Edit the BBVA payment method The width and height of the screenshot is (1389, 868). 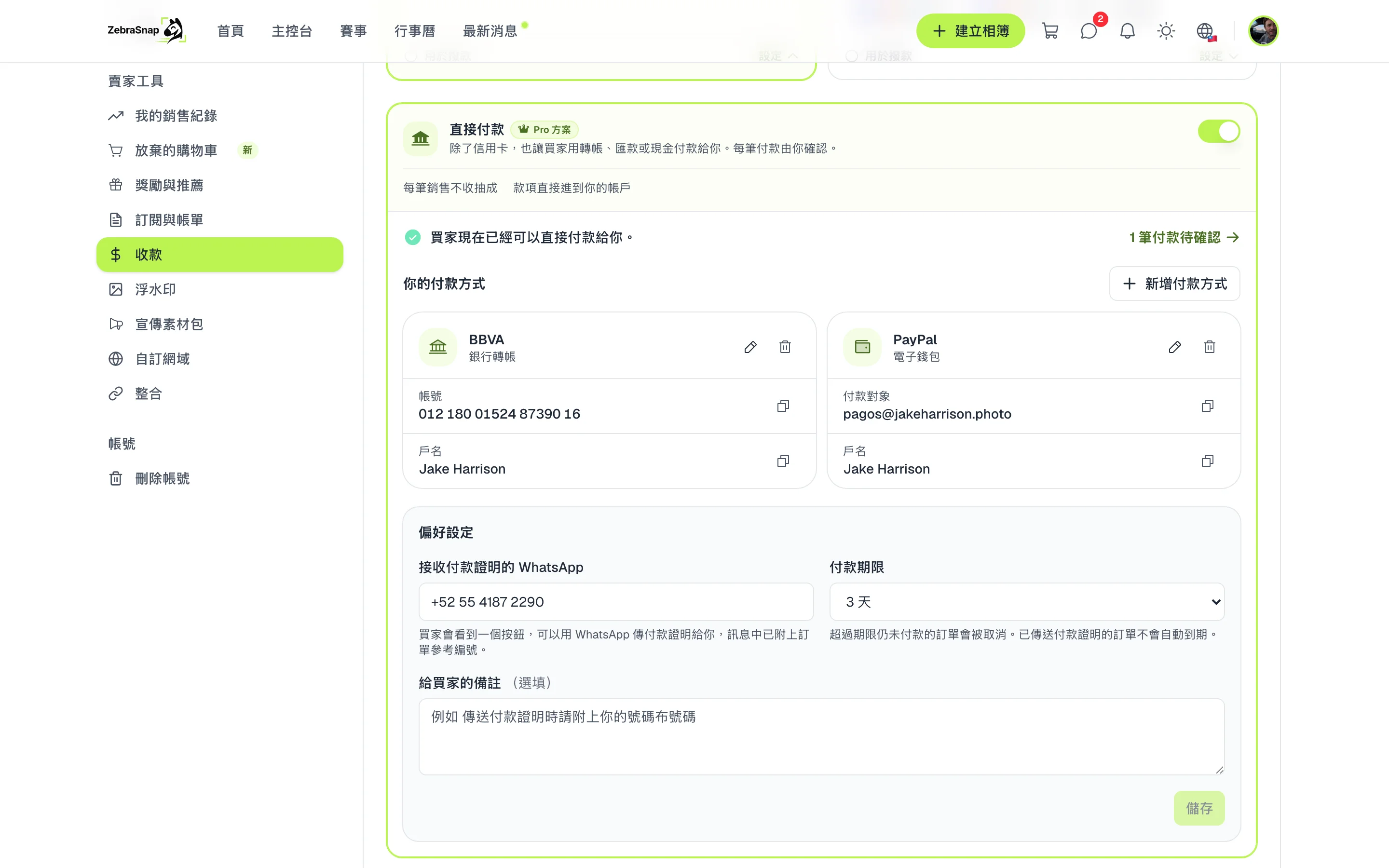750,347
